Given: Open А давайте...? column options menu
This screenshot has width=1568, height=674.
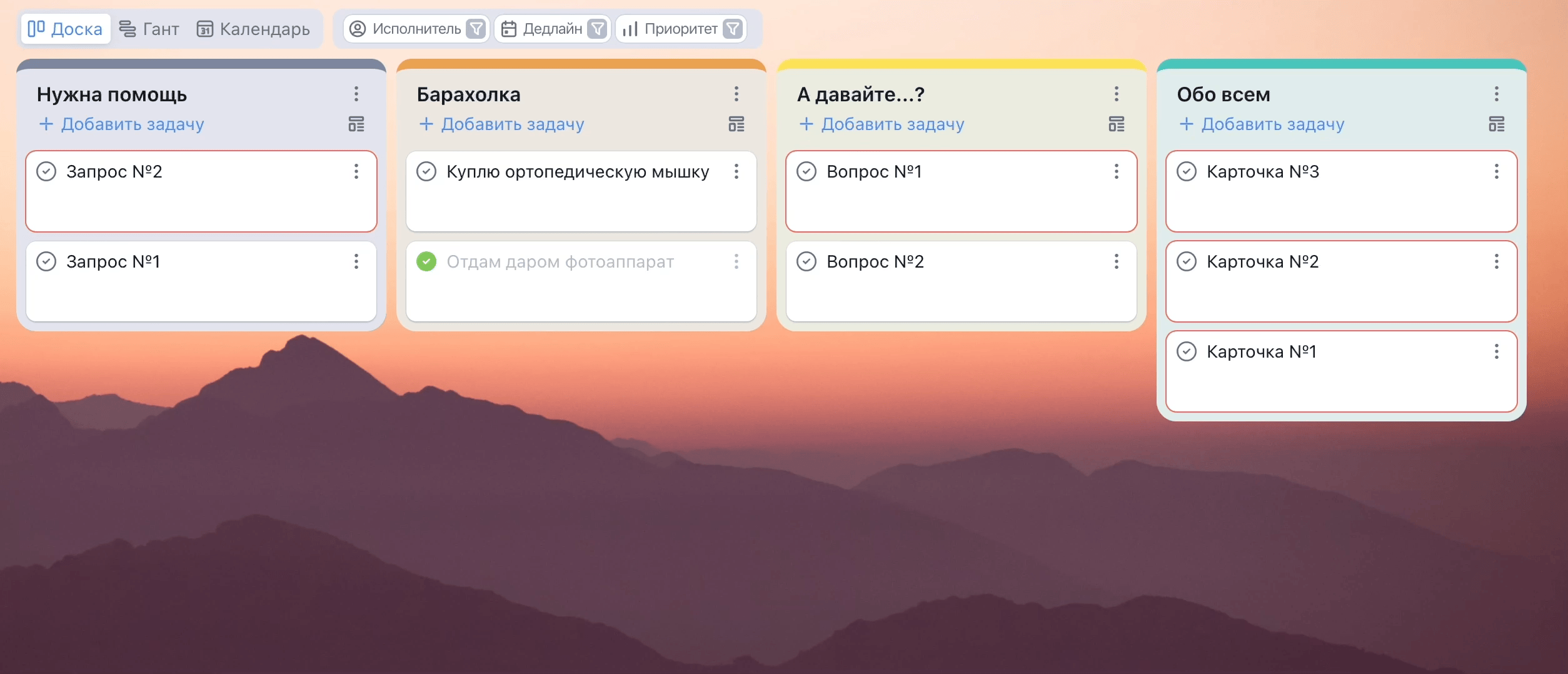Looking at the screenshot, I should tap(1117, 94).
